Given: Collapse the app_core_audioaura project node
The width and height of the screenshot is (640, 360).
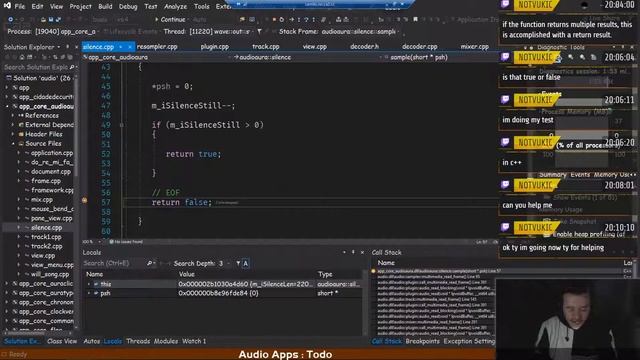Looking at the screenshot, I should (7, 106).
